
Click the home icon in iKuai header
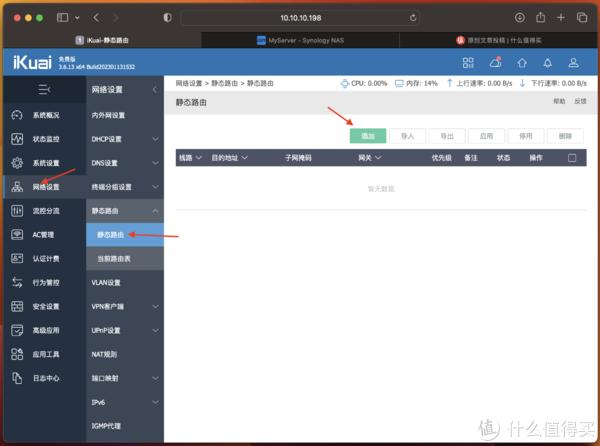click(522, 63)
